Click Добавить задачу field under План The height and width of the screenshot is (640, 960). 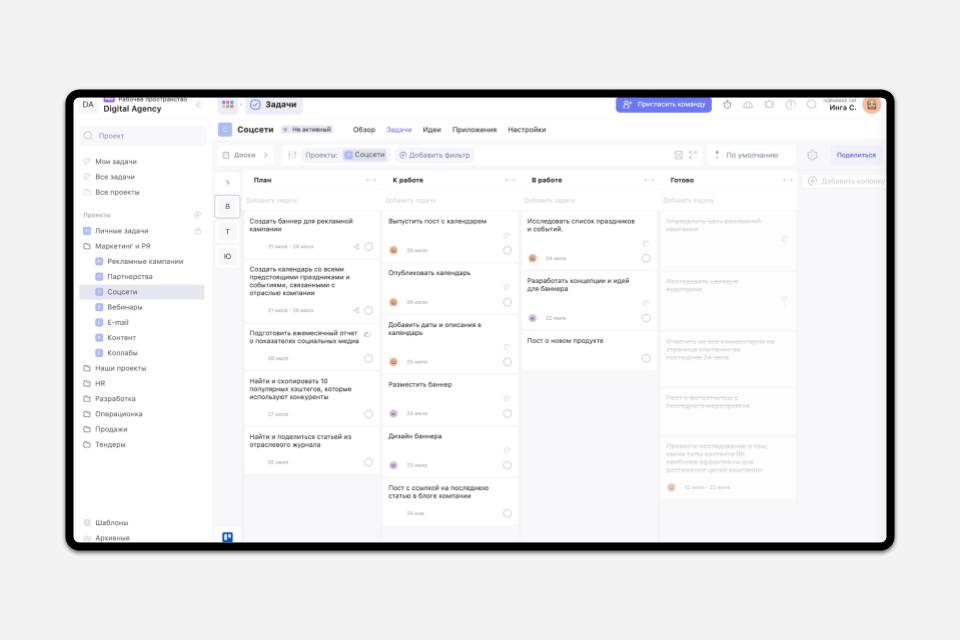[311, 200]
